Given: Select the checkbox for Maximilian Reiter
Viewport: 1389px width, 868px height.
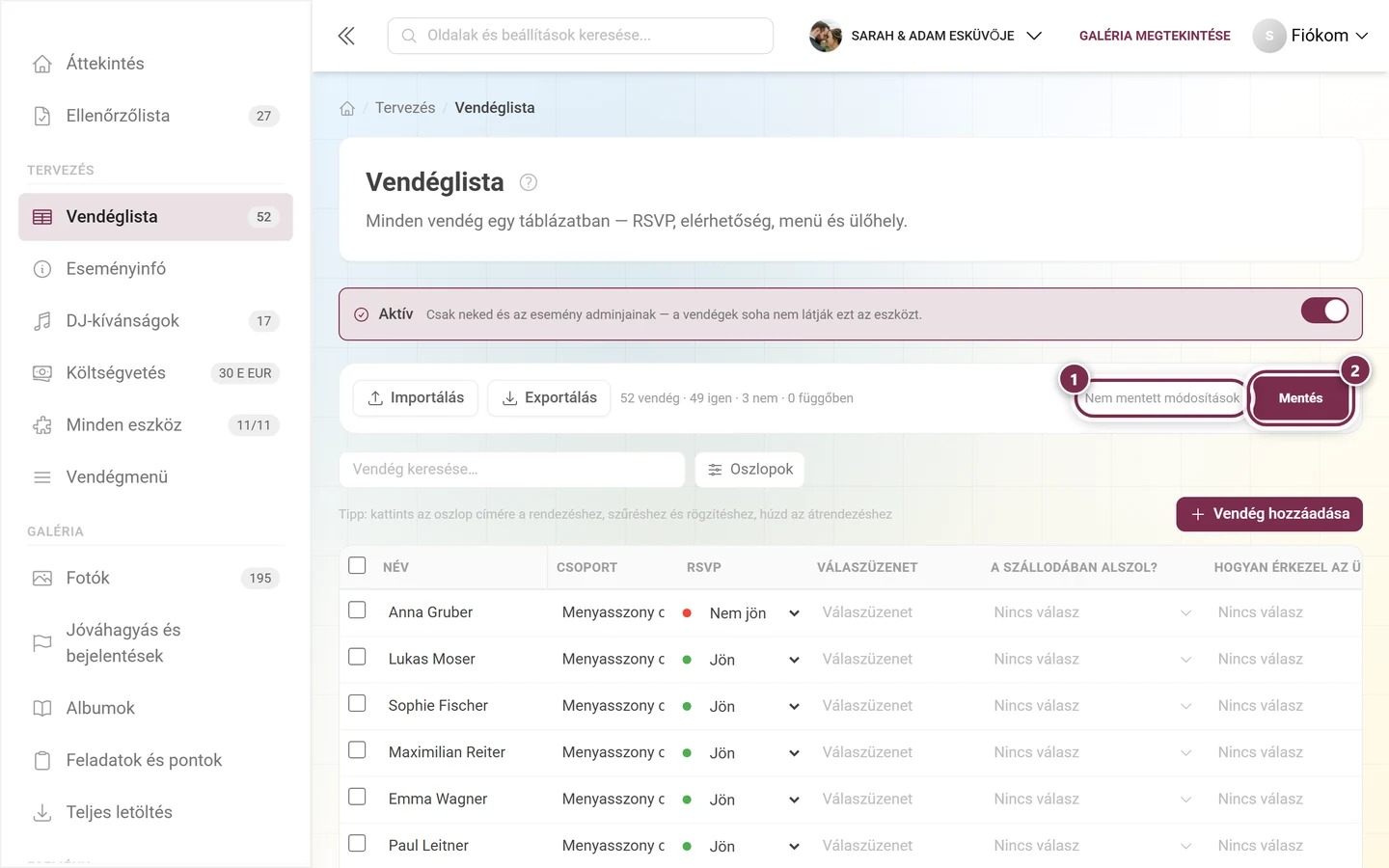Looking at the screenshot, I should click(357, 750).
